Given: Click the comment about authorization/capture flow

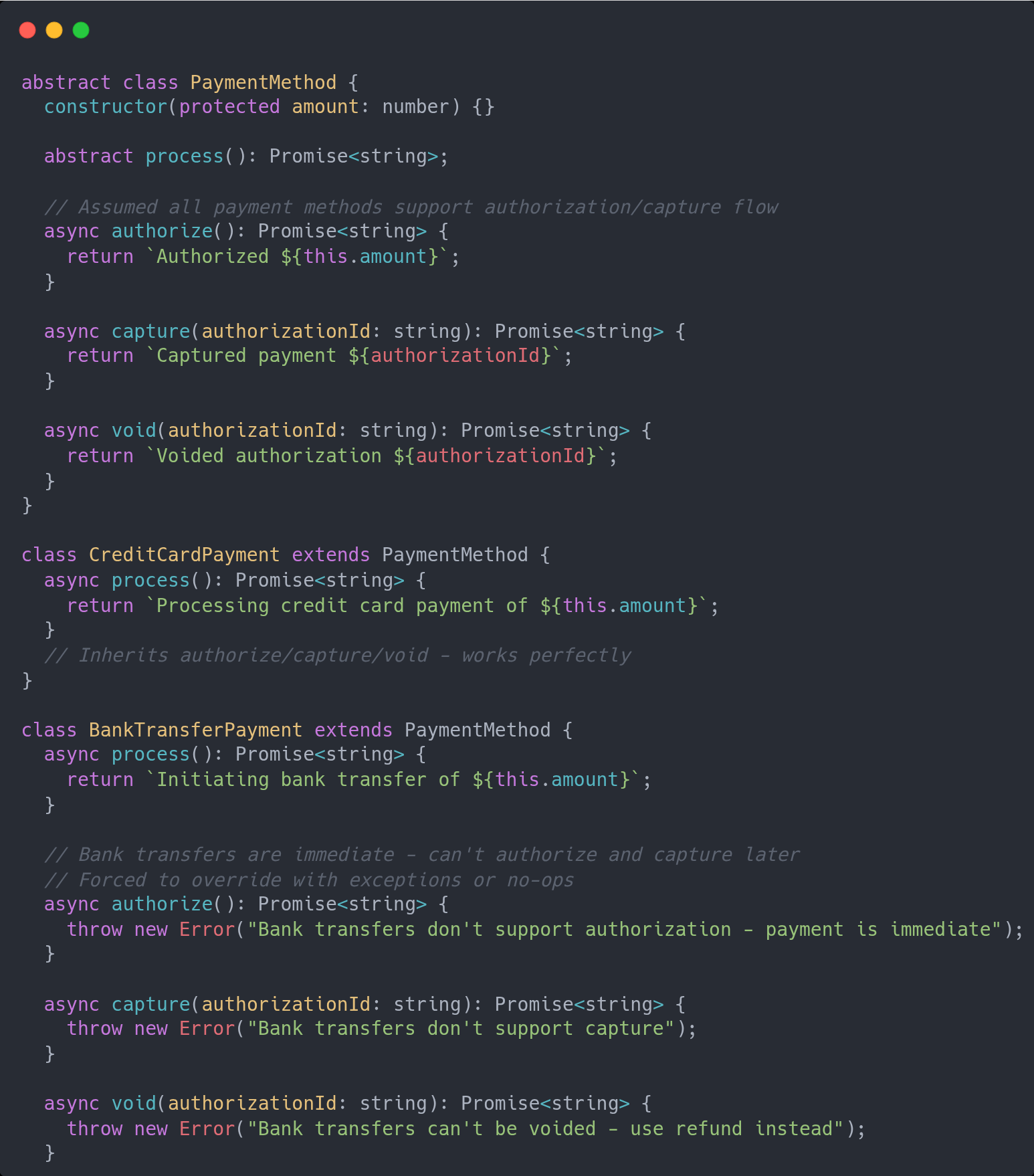Looking at the screenshot, I should coord(411,207).
